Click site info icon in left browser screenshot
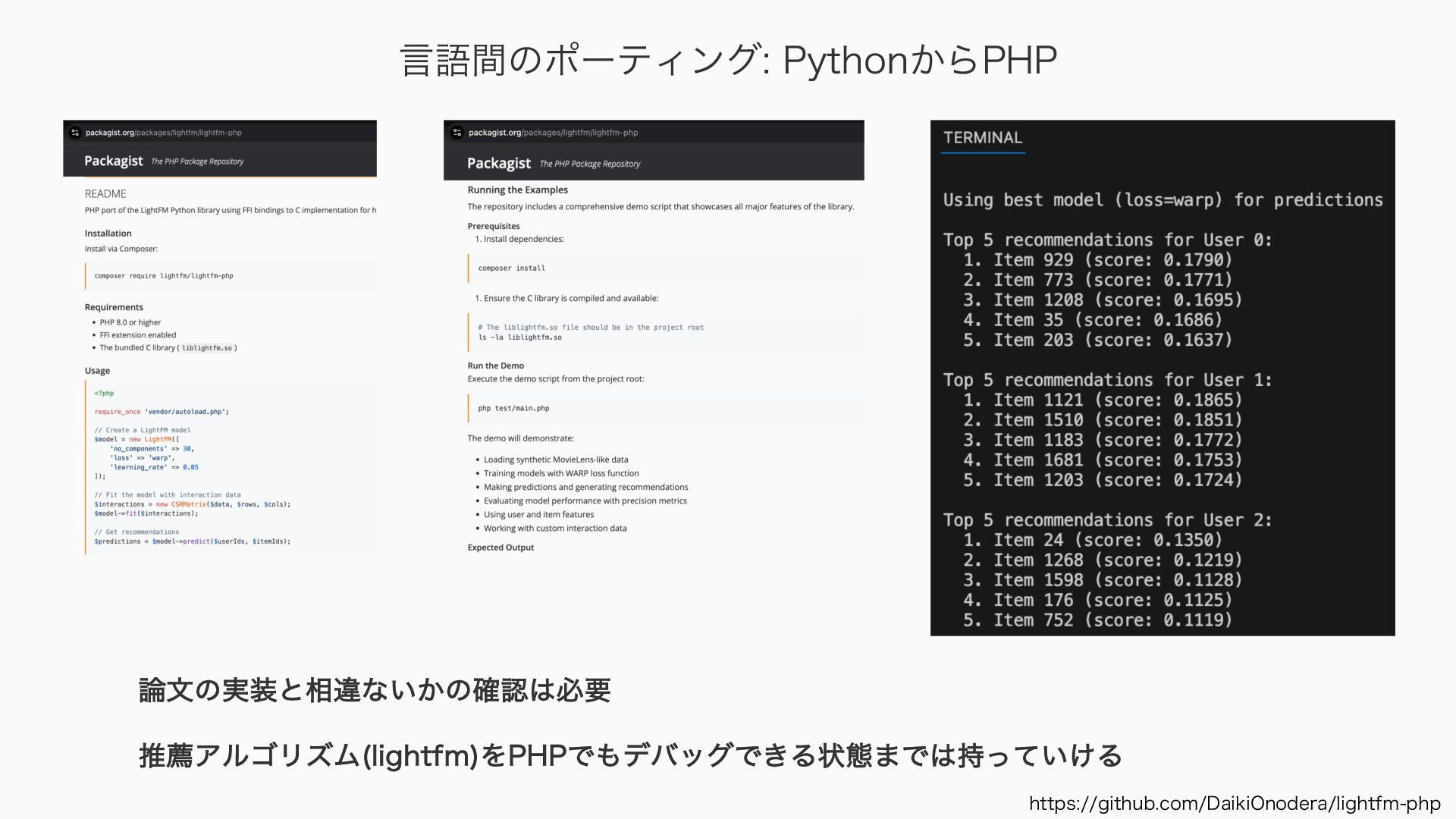Image resolution: width=1456 pixels, height=819 pixels. (74, 133)
